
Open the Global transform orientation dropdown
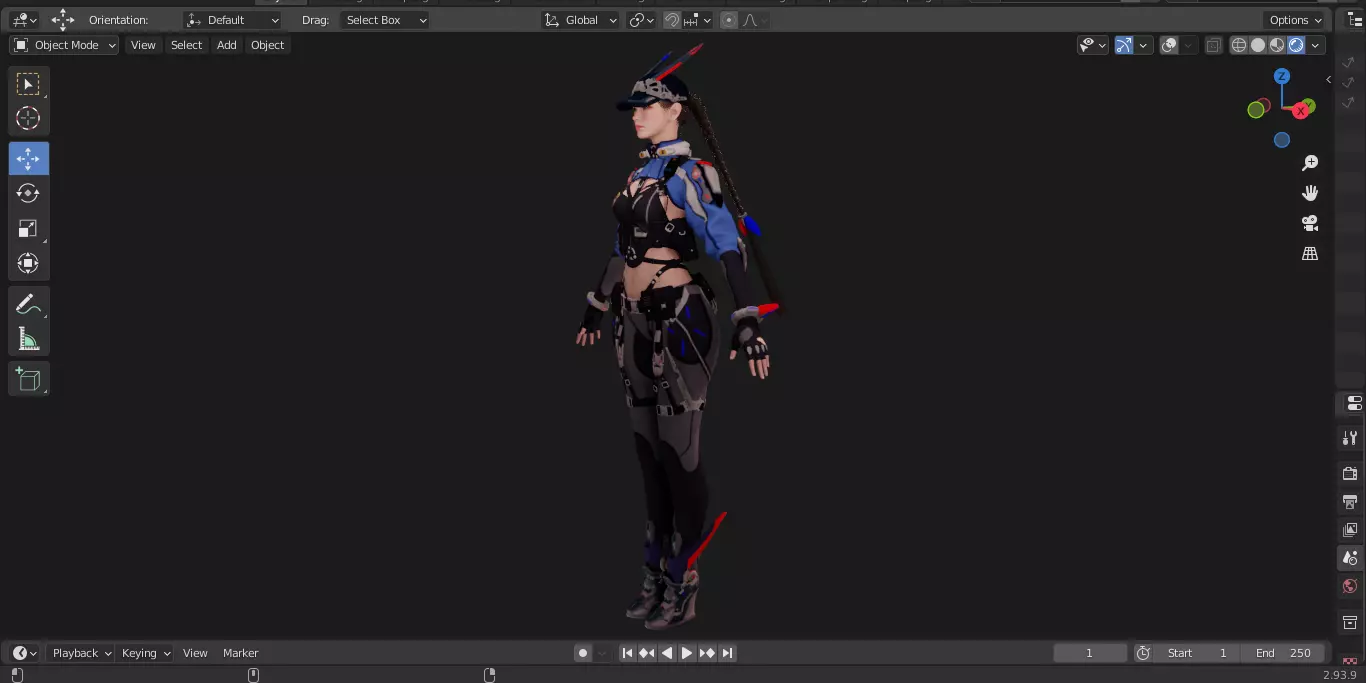click(580, 20)
